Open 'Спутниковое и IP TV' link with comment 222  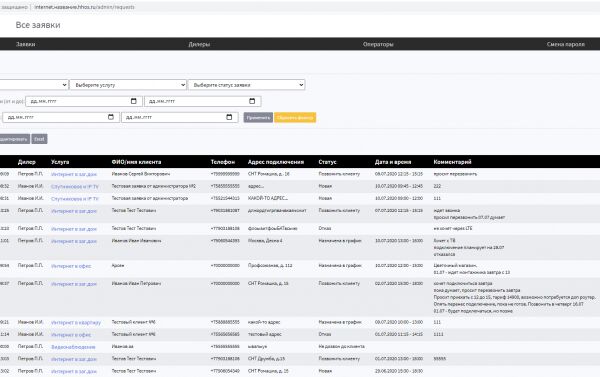coord(75,186)
